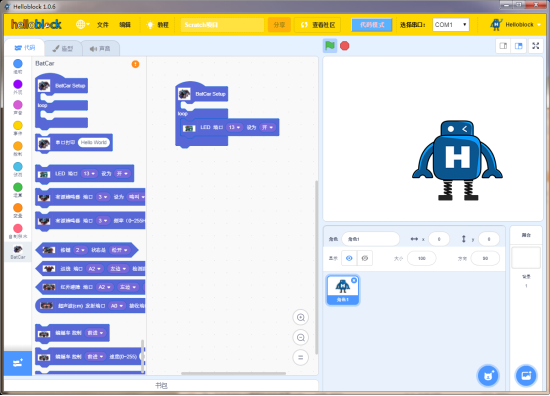Select the purple looks category circle

pos(18,84)
